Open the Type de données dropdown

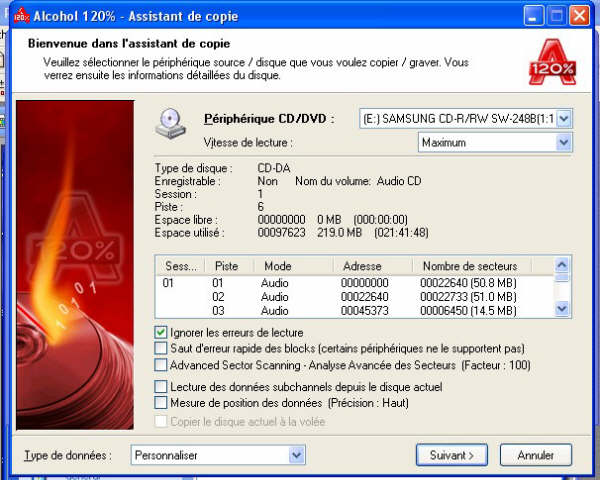(297, 456)
